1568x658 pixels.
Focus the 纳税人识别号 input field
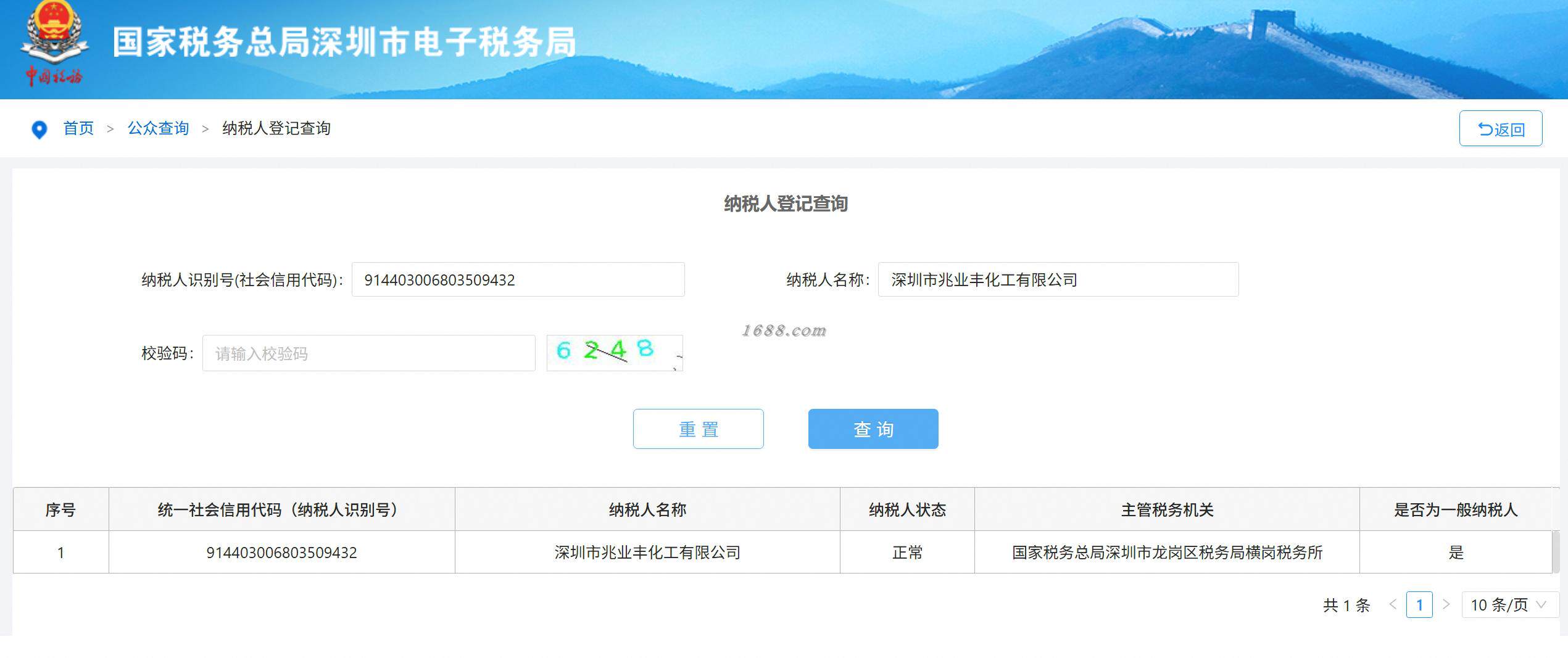tap(518, 280)
